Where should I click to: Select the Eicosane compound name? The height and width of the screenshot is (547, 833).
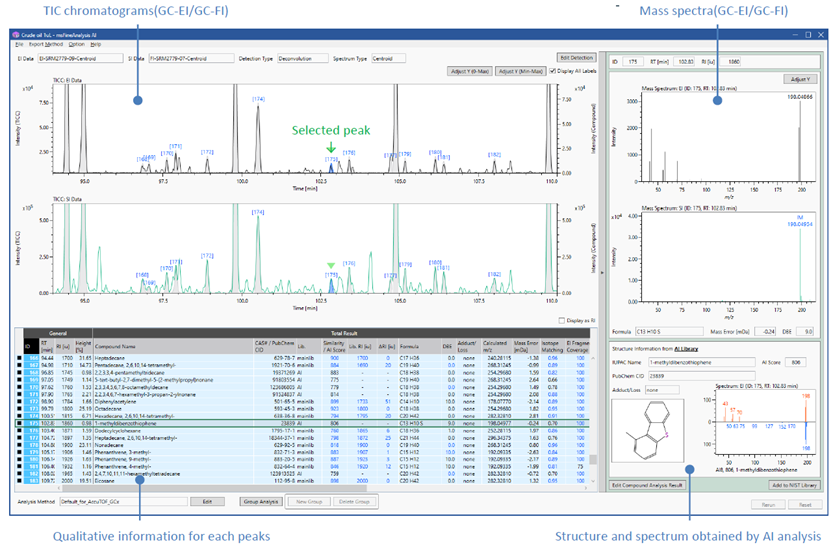coord(105,481)
